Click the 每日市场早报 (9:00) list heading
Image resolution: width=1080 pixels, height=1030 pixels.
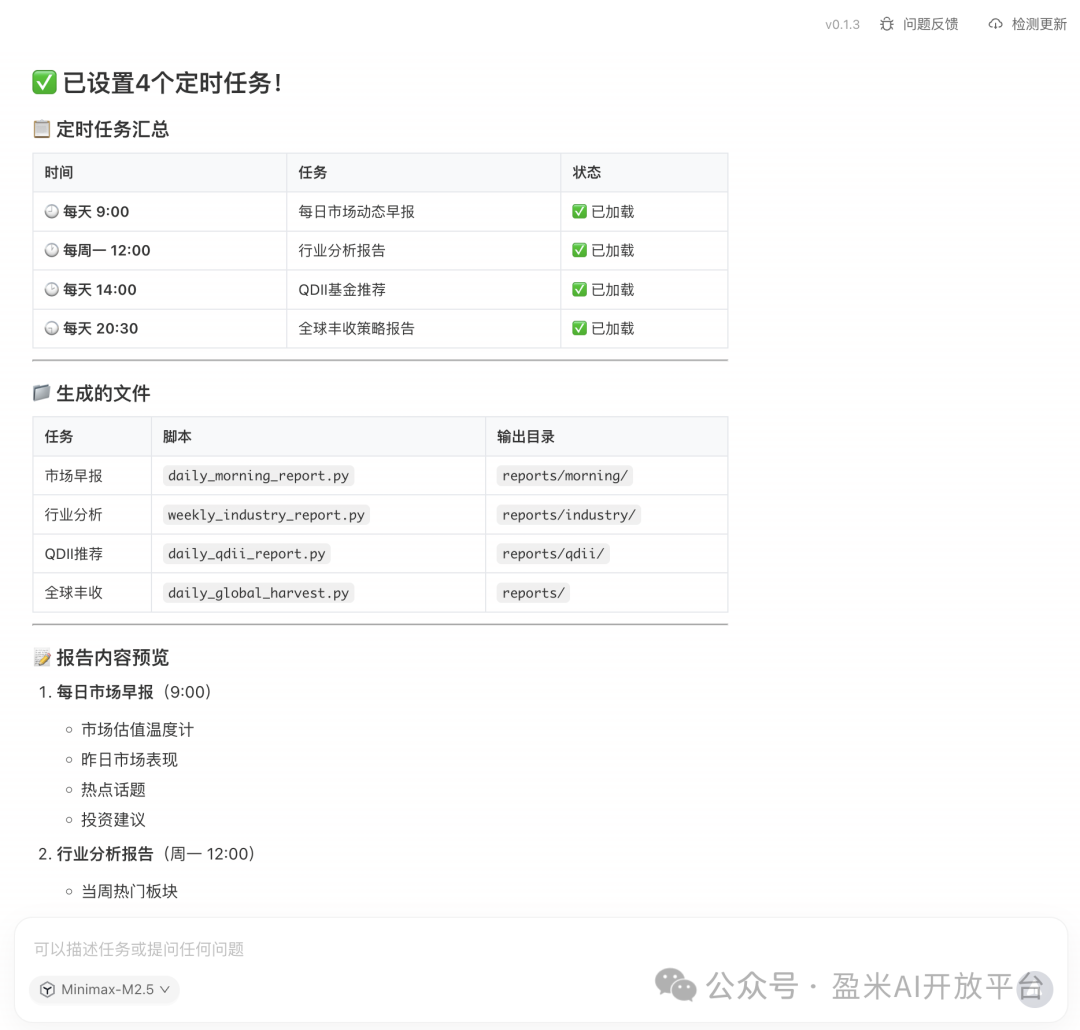134,692
